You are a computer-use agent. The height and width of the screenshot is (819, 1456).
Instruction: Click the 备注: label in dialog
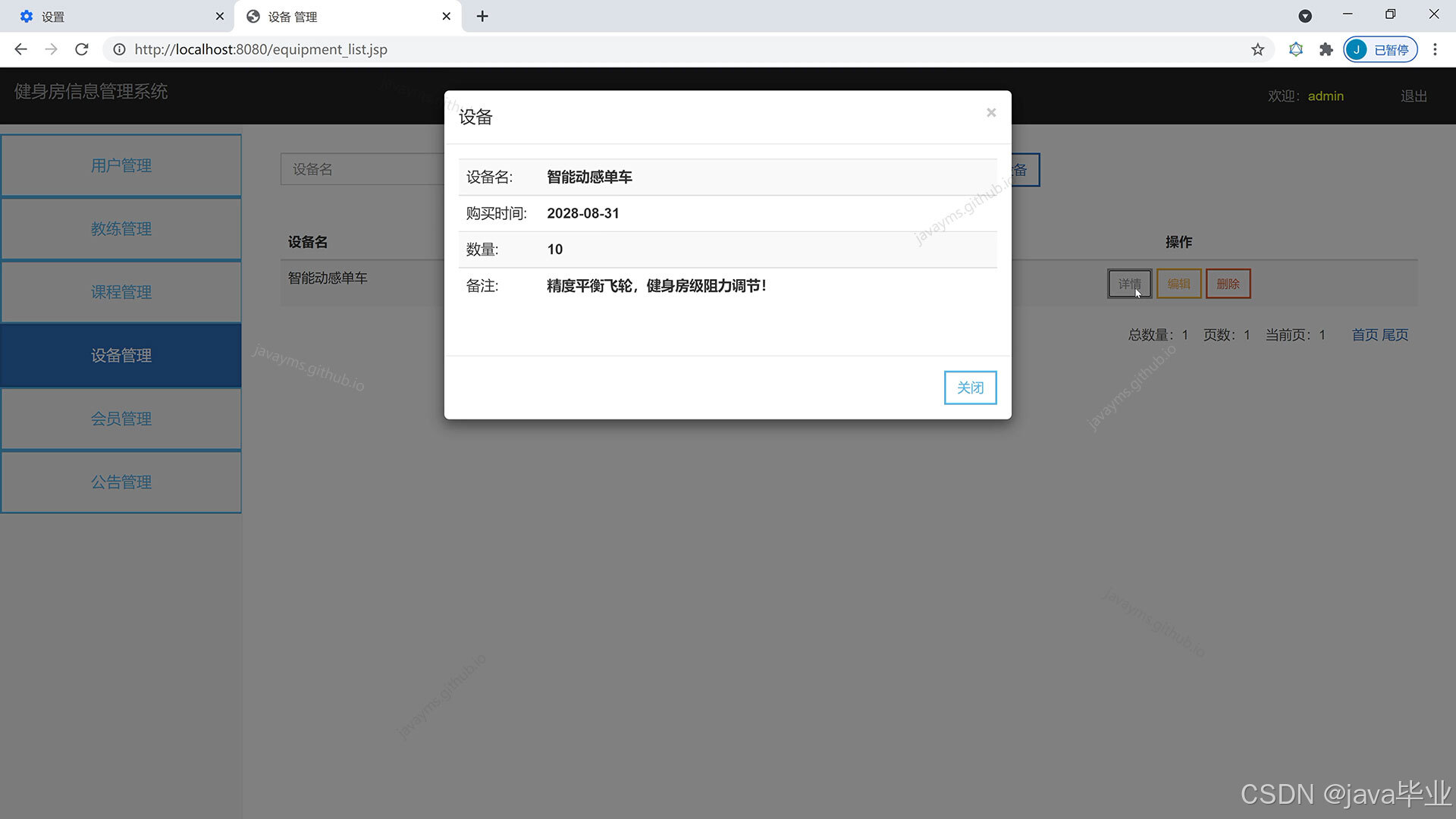pyautogui.click(x=482, y=286)
